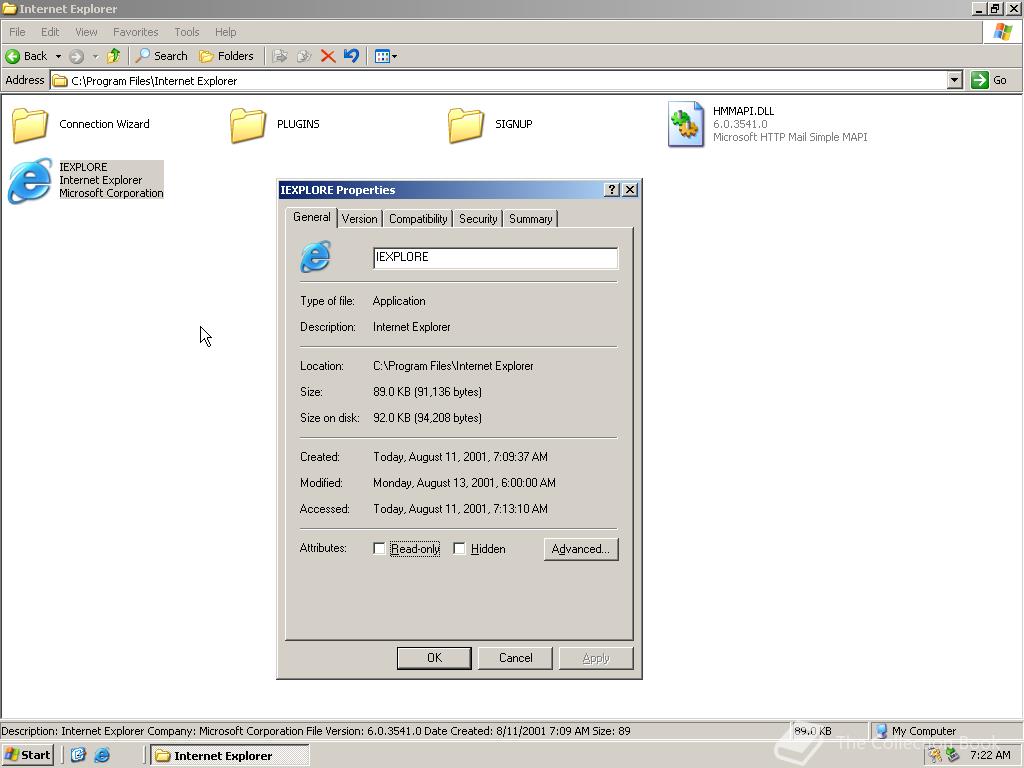The width and height of the screenshot is (1024, 768).
Task: Click the system tray network devices icon
Action: click(x=952, y=755)
